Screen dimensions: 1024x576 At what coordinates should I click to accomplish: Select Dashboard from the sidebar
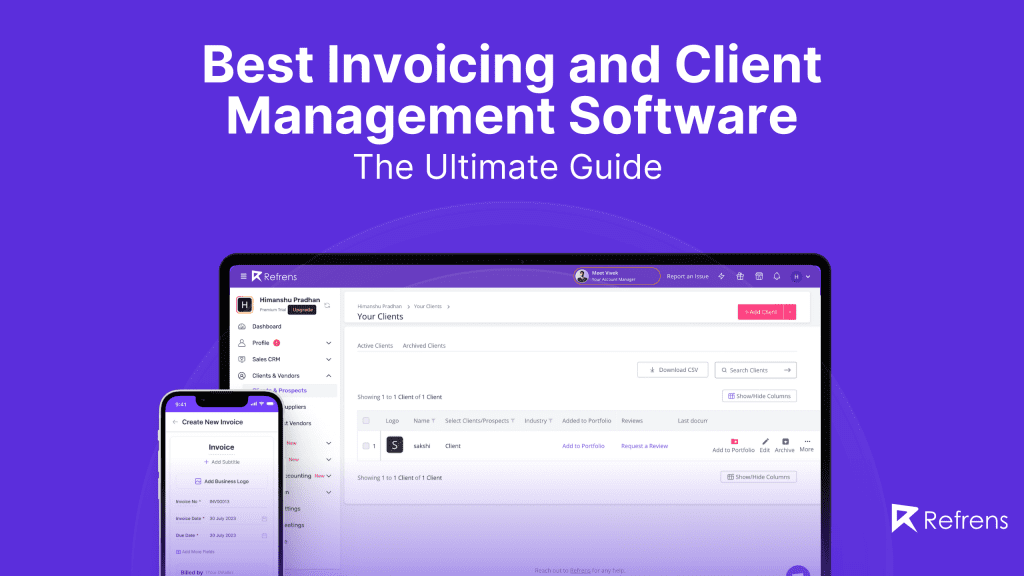pos(266,326)
